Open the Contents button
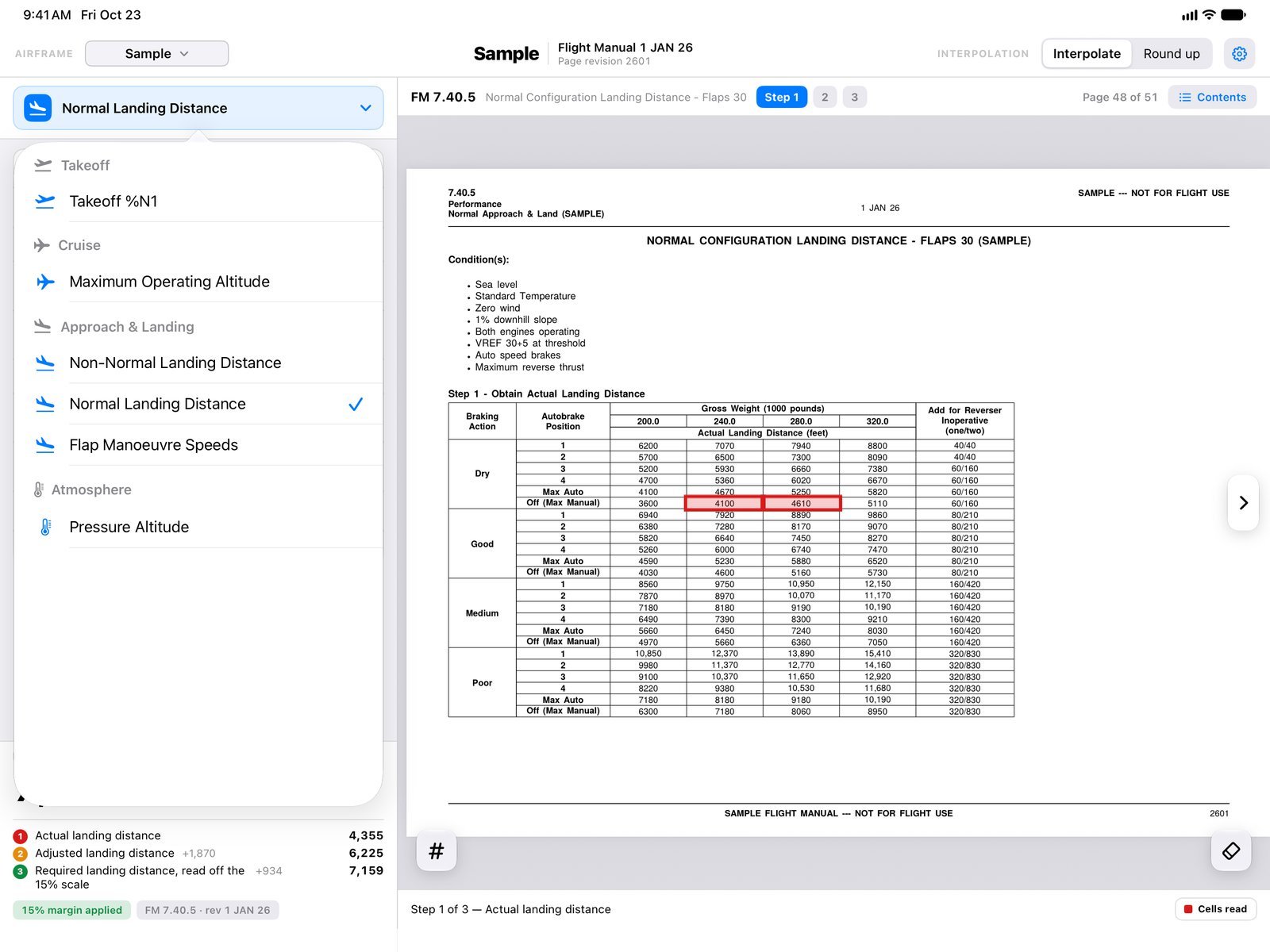Viewport: 1270px width, 952px height. (x=1212, y=97)
